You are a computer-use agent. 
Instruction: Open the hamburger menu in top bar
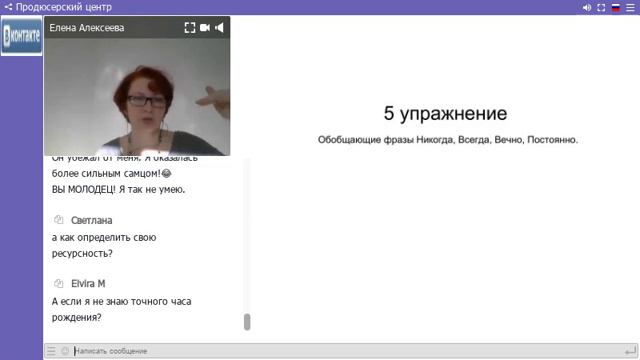tap(631, 8)
